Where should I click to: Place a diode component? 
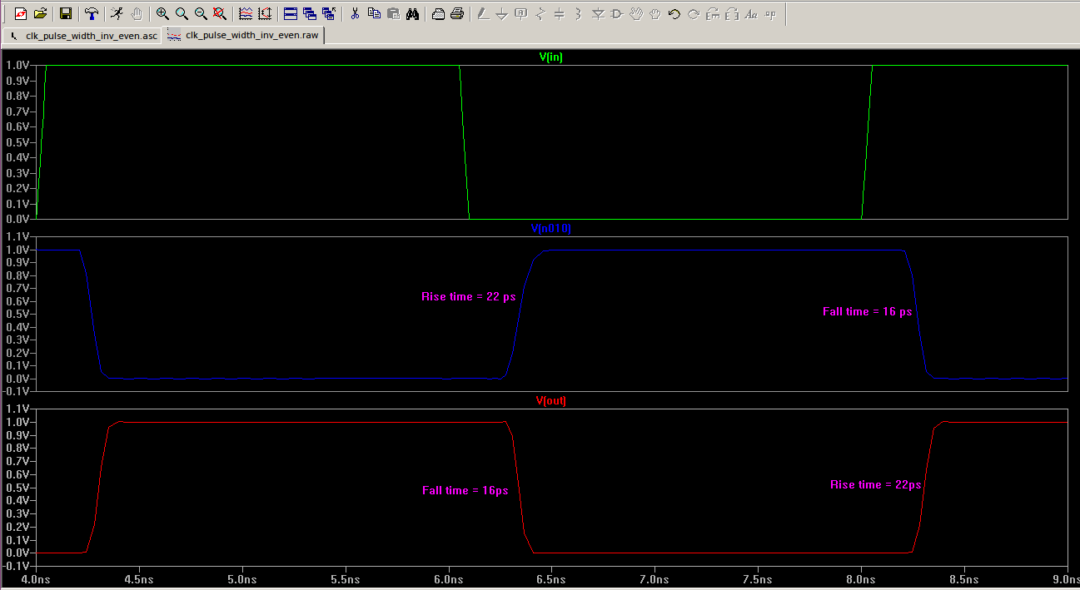[x=598, y=14]
